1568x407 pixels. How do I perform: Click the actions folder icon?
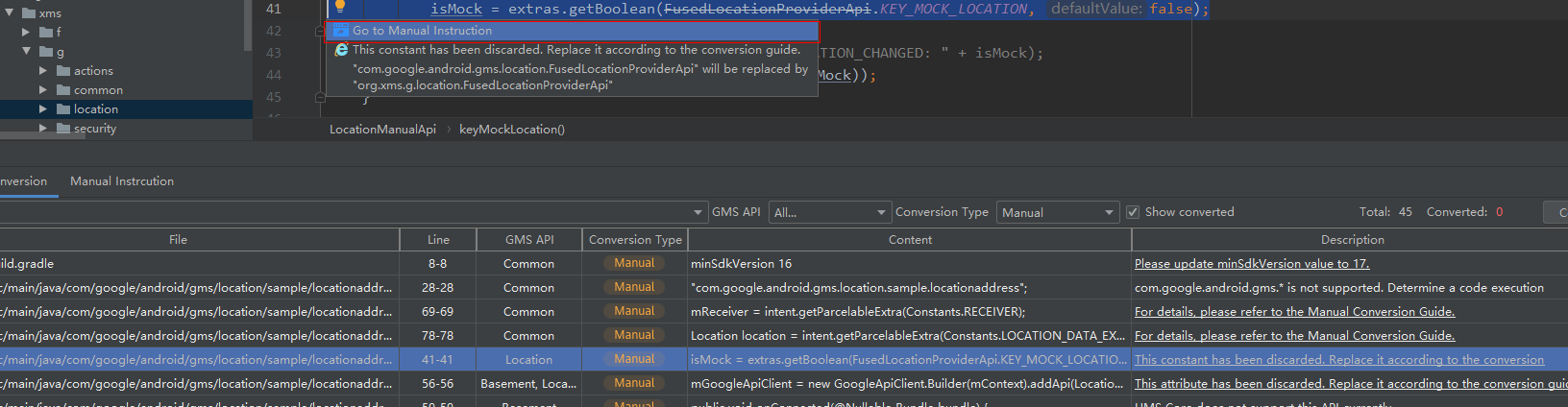[63, 71]
